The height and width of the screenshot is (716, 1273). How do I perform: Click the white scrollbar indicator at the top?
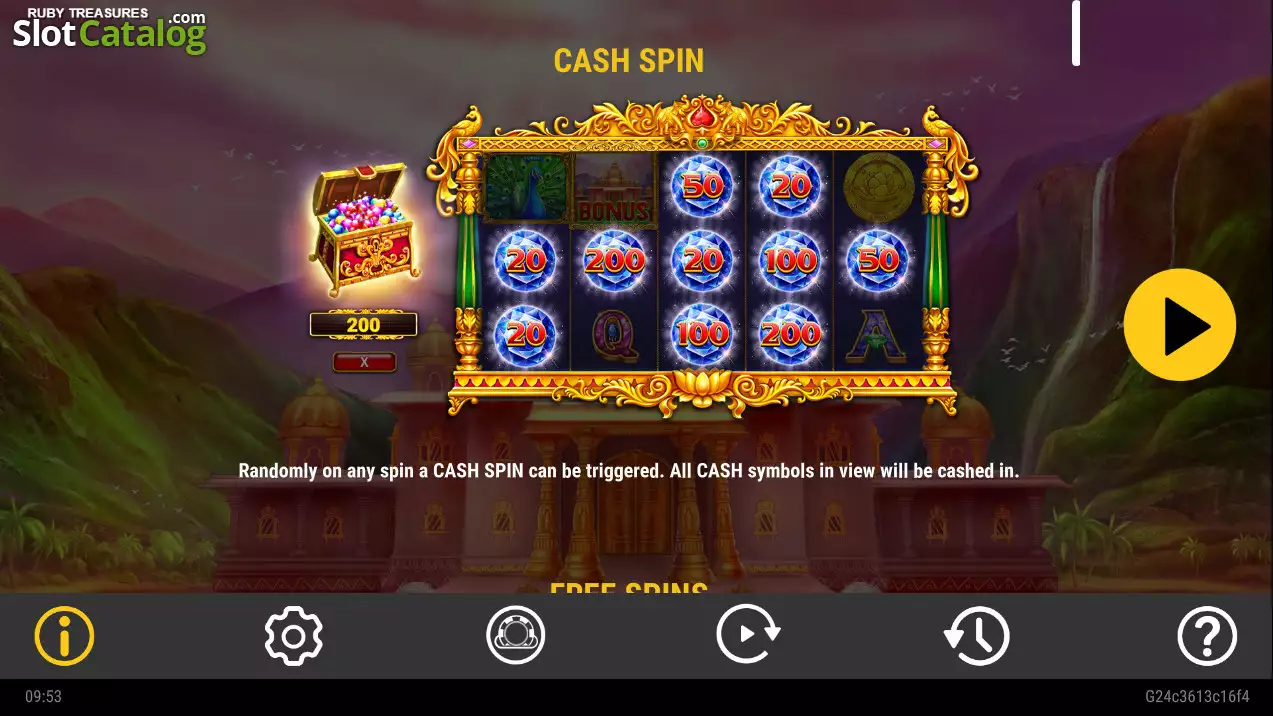(x=1076, y=33)
